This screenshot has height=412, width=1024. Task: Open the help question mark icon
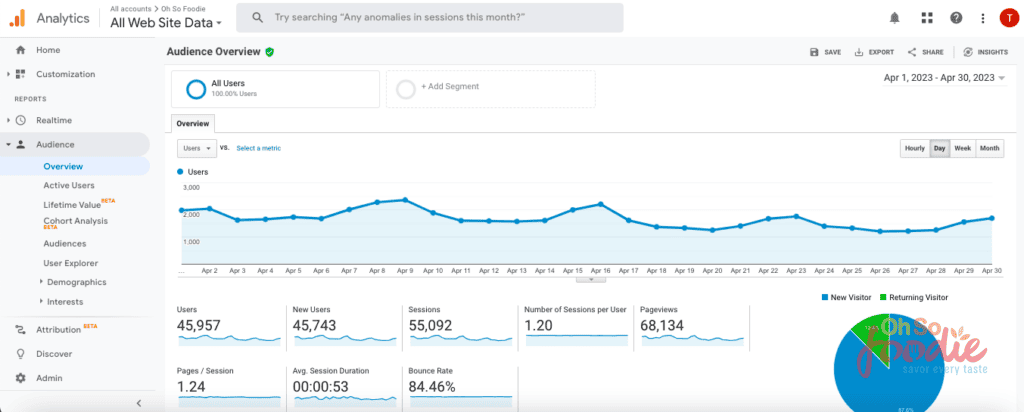point(956,18)
